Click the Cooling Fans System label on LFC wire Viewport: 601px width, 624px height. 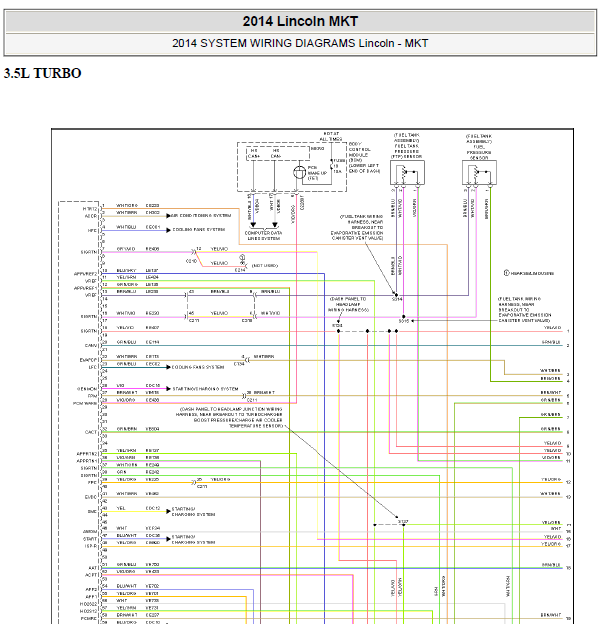pyautogui.click(x=198, y=367)
